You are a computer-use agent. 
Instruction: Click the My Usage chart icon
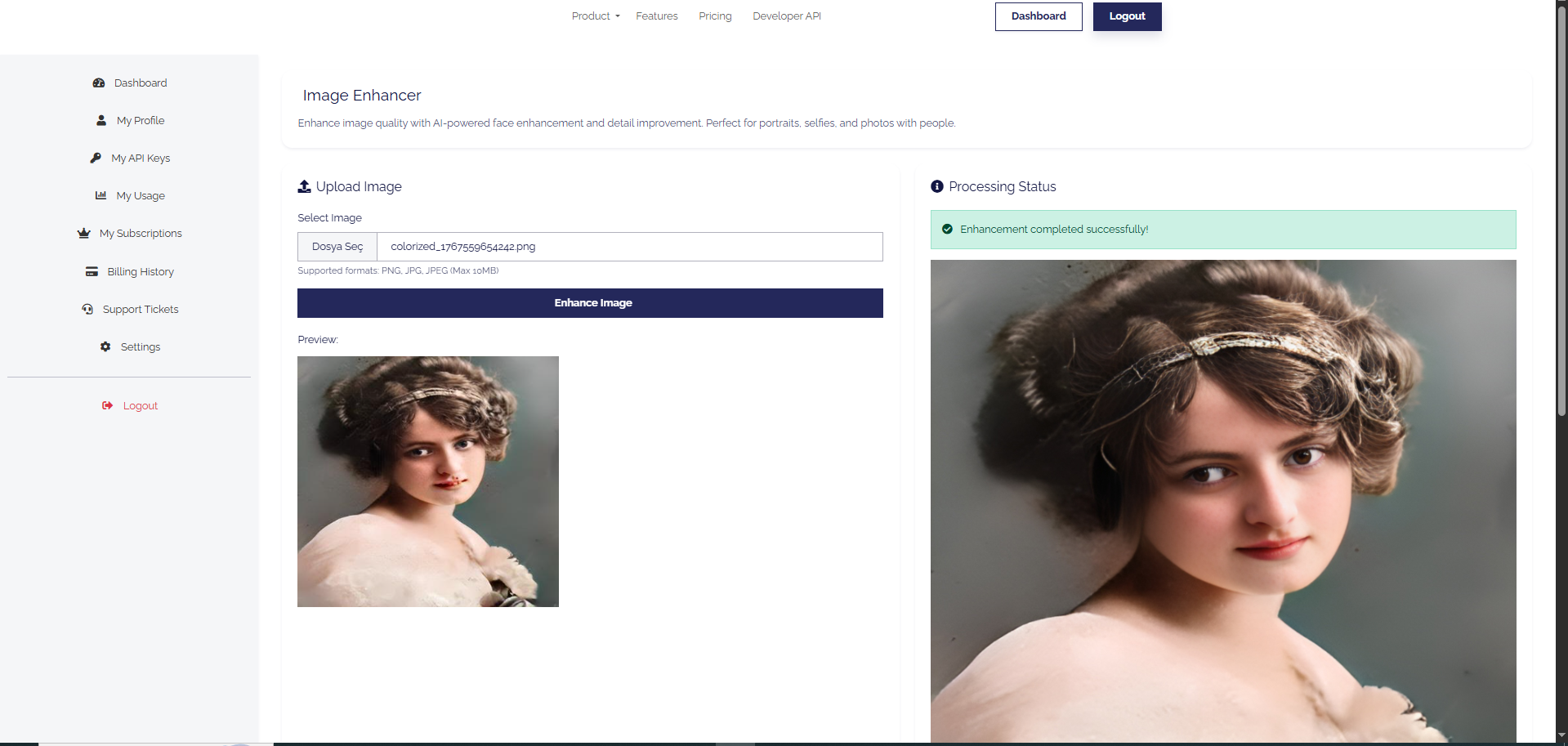point(101,196)
